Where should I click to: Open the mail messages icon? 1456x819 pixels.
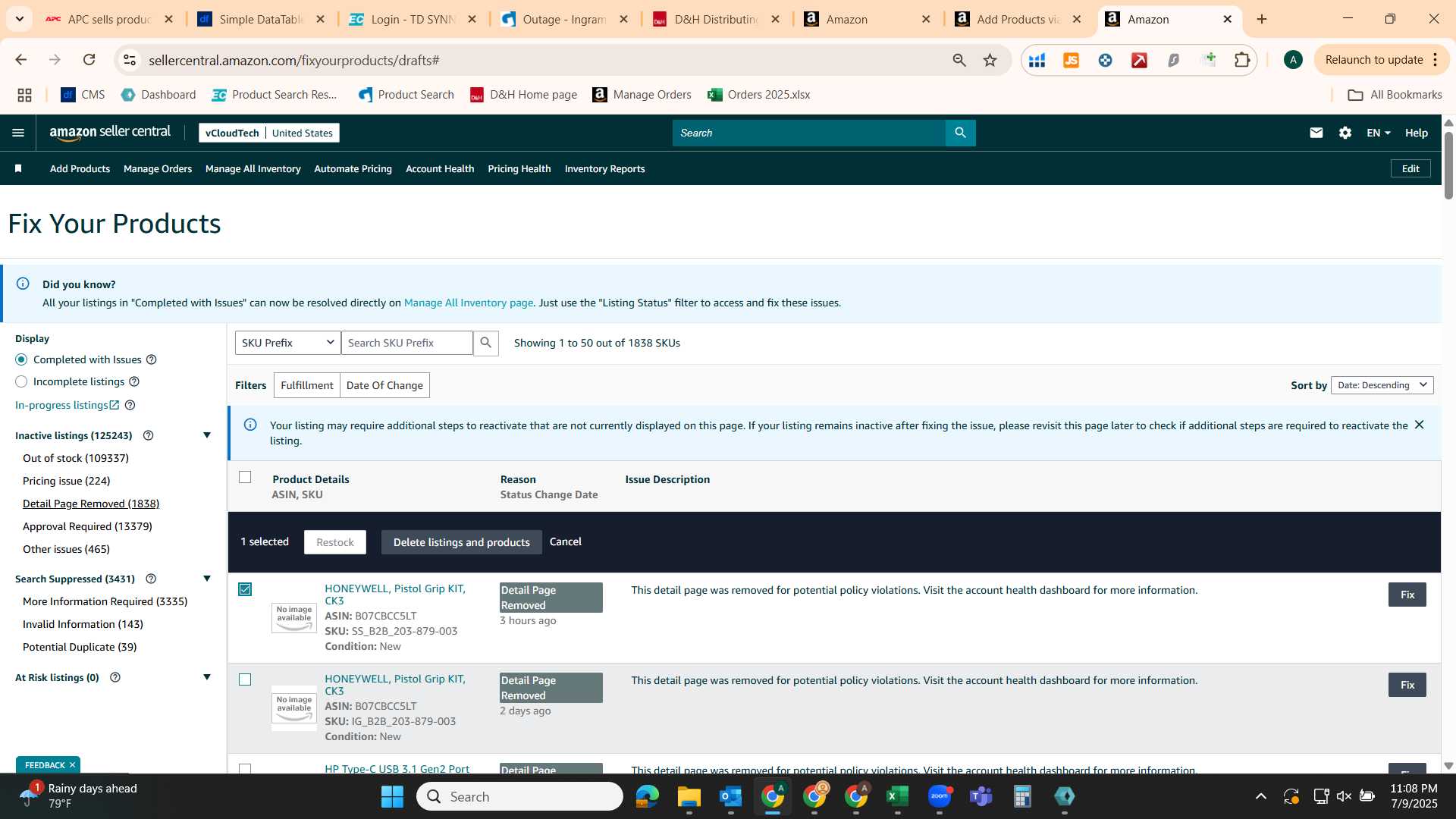tap(1316, 133)
